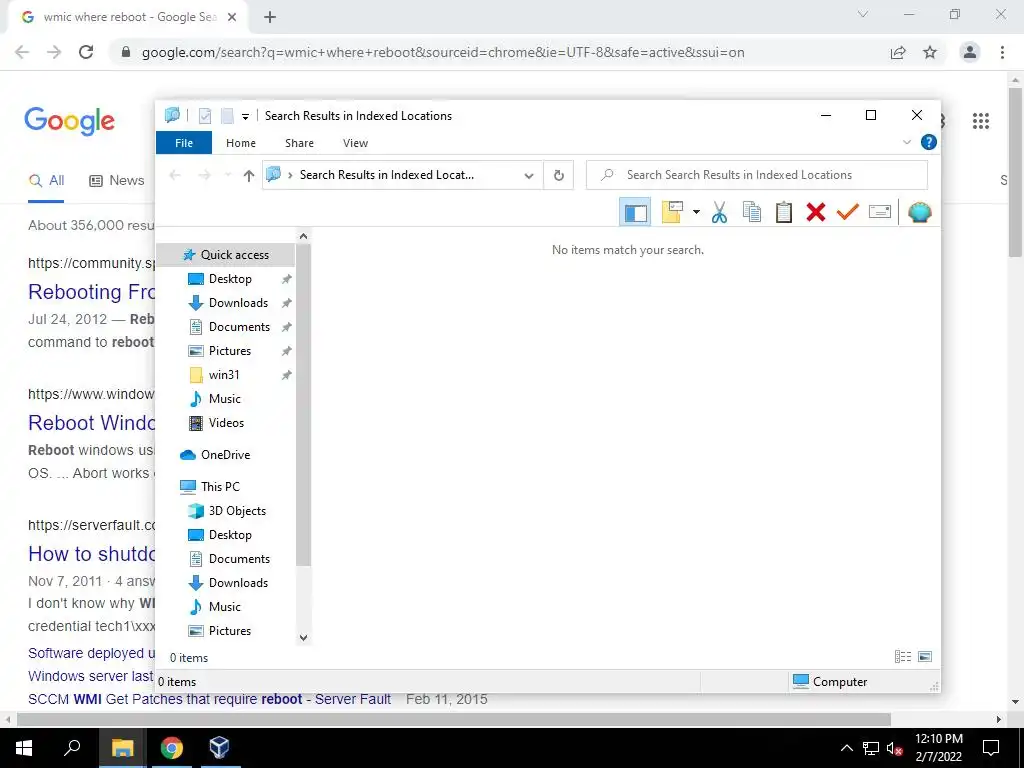1024x768 pixels.
Task: Click the Computer status bar entry
Action: (829, 682)
